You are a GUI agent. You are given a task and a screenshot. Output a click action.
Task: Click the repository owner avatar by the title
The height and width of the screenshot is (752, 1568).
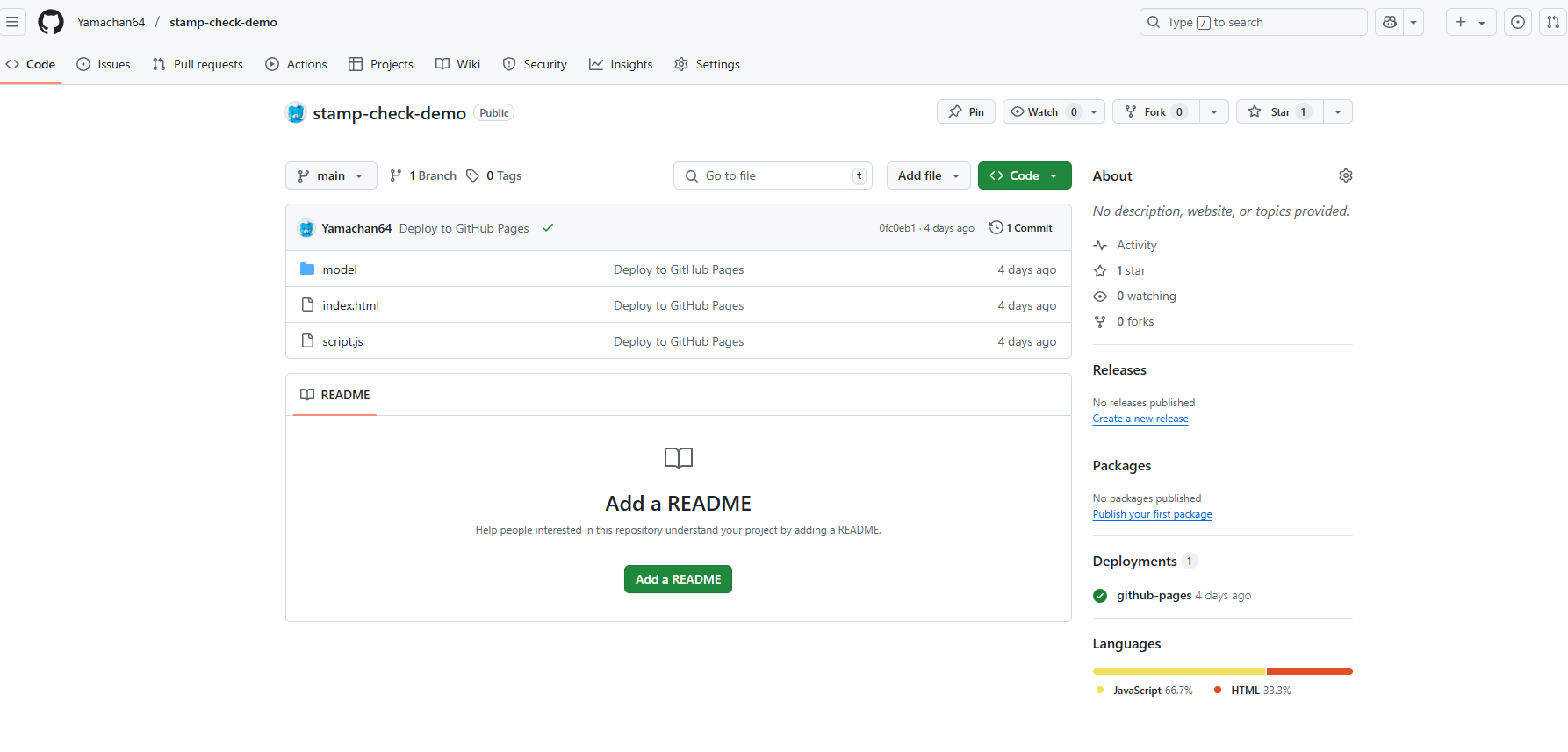pyautogui.click(x=296, y=112)
